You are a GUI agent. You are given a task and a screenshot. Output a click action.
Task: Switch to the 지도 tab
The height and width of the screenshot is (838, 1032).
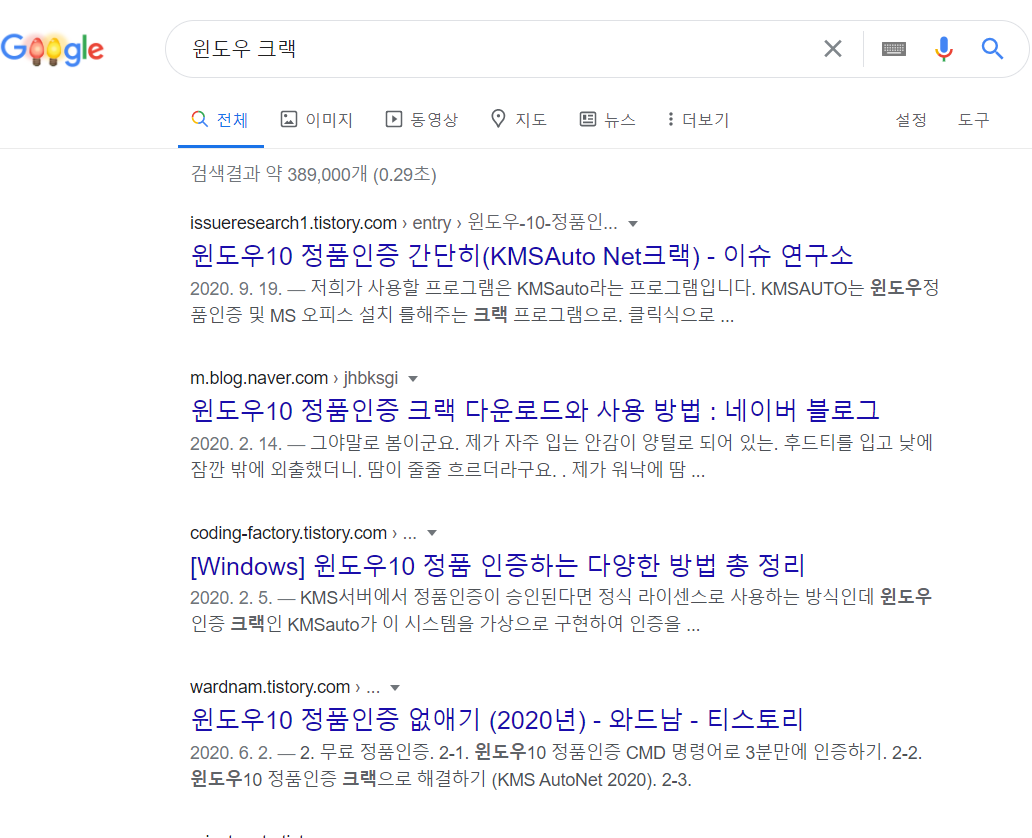pos(519,120)
